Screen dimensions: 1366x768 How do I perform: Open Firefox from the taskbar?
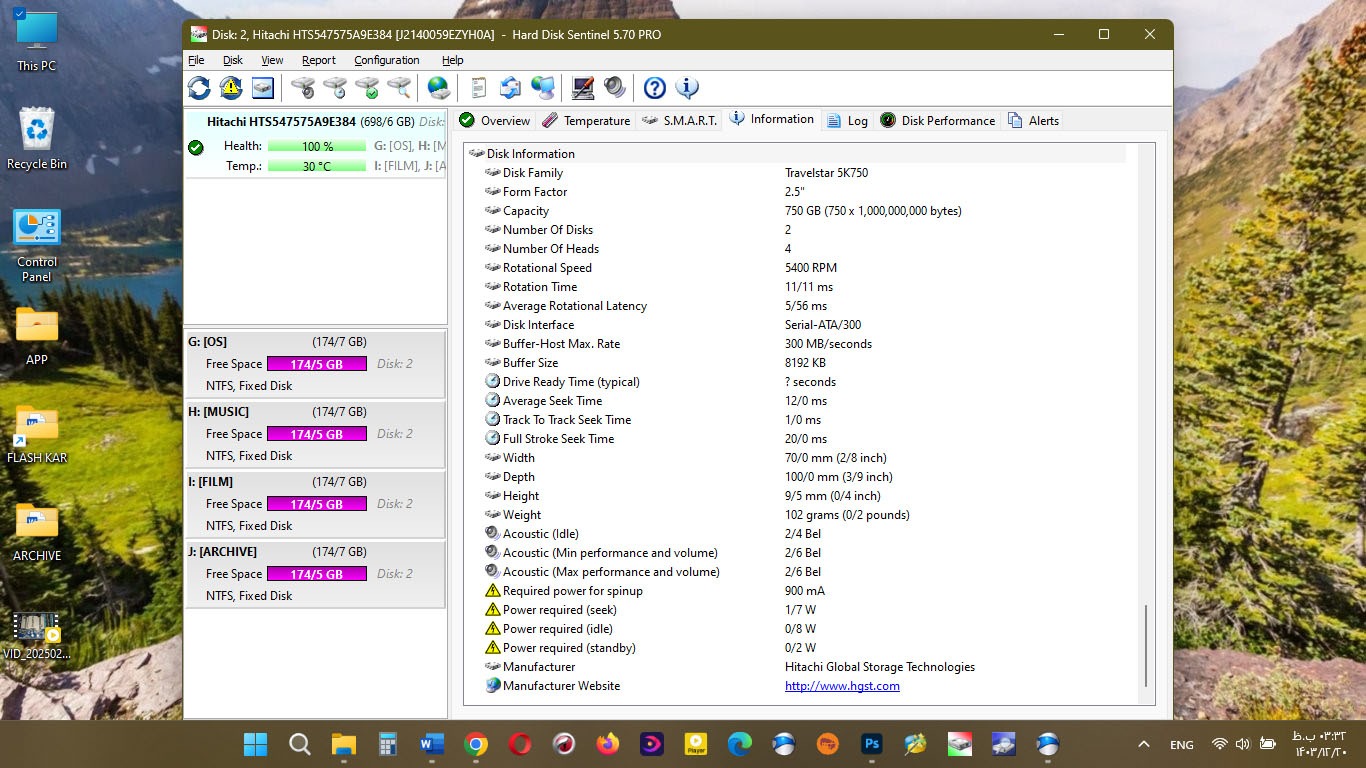point(608,744)
